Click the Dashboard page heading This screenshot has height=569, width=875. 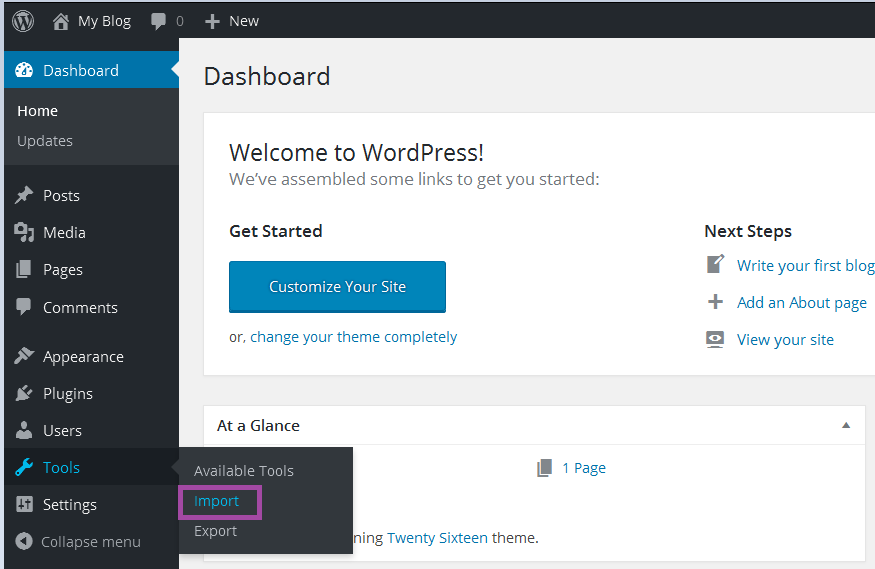click(267, 76)
